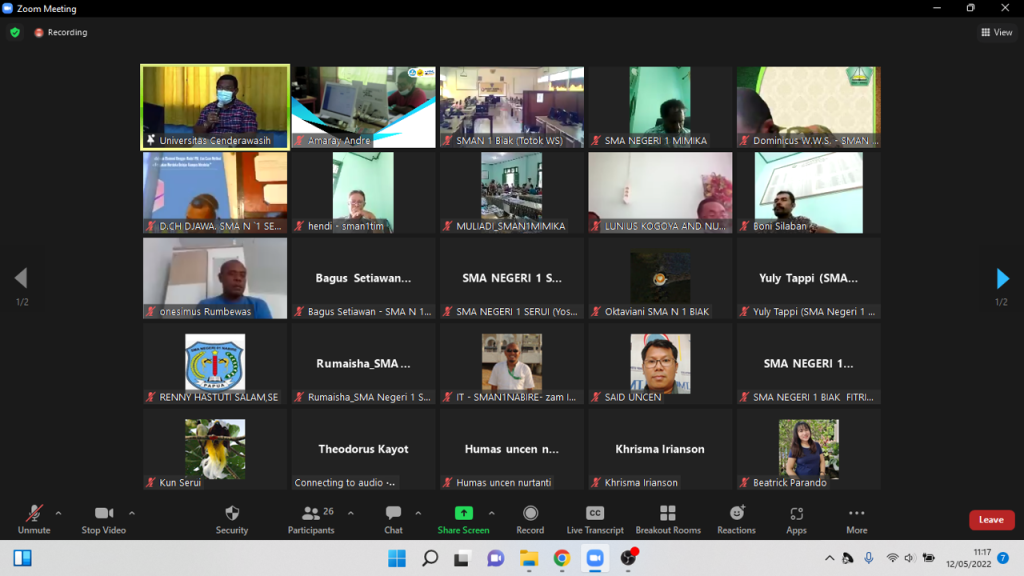Select the onesimus Rumbewas video tile
Screen dimensions: 1024x576
215,278
